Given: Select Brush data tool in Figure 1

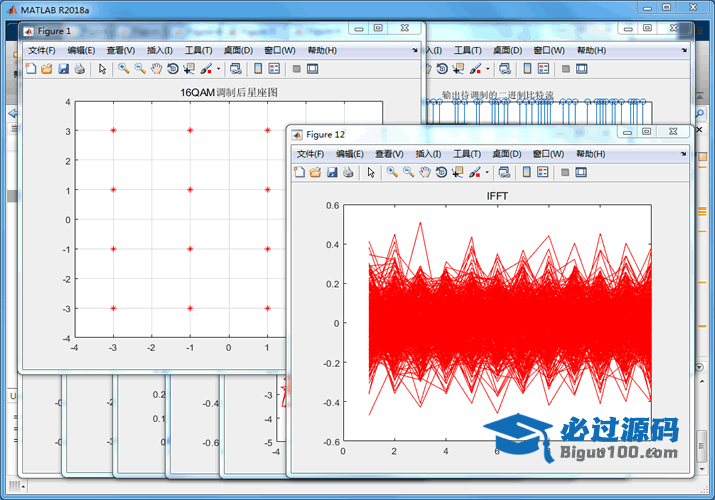Looking at the screenshot, I should [x=206, y=69].
